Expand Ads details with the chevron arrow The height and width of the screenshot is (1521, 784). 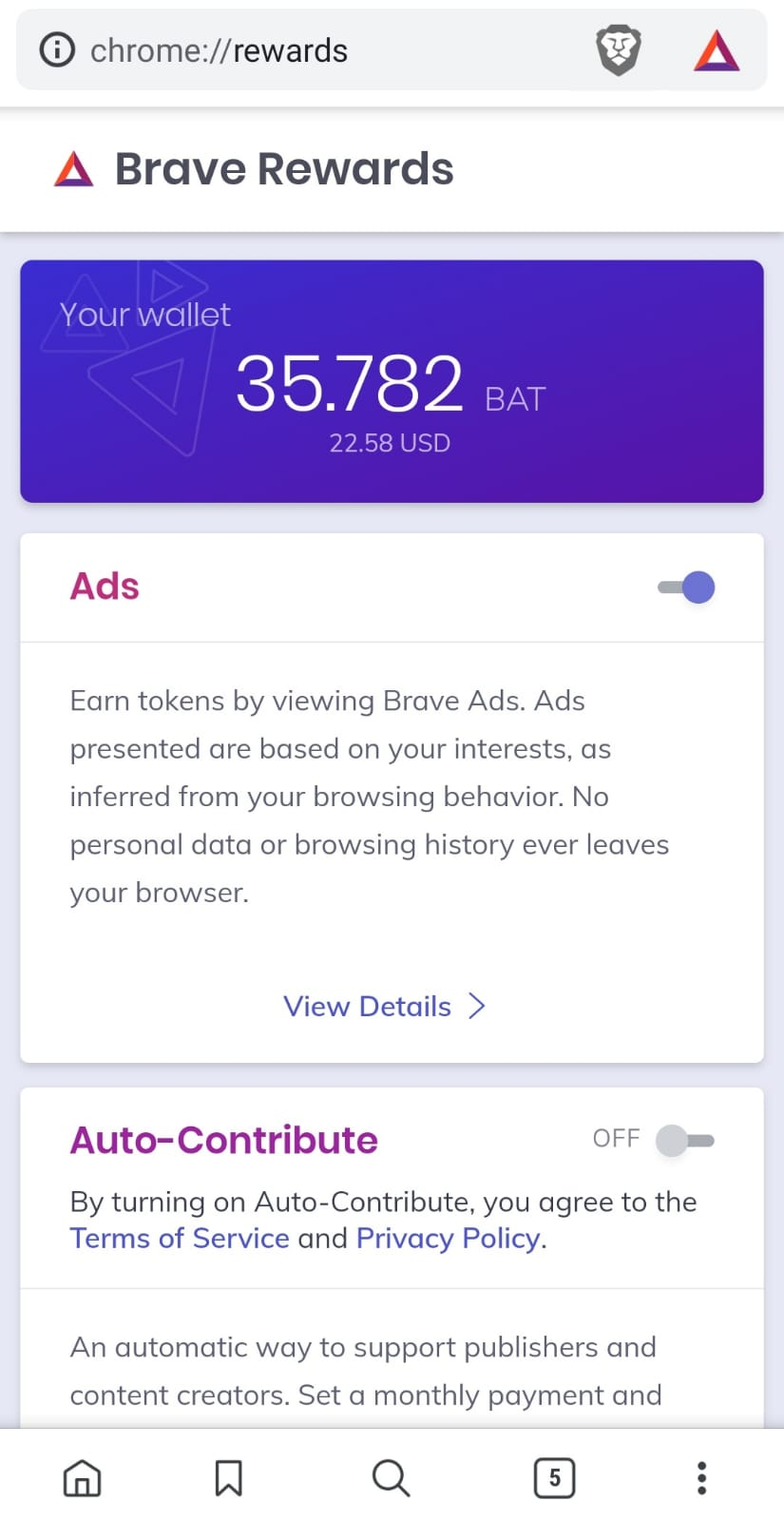pos(477,1006)
